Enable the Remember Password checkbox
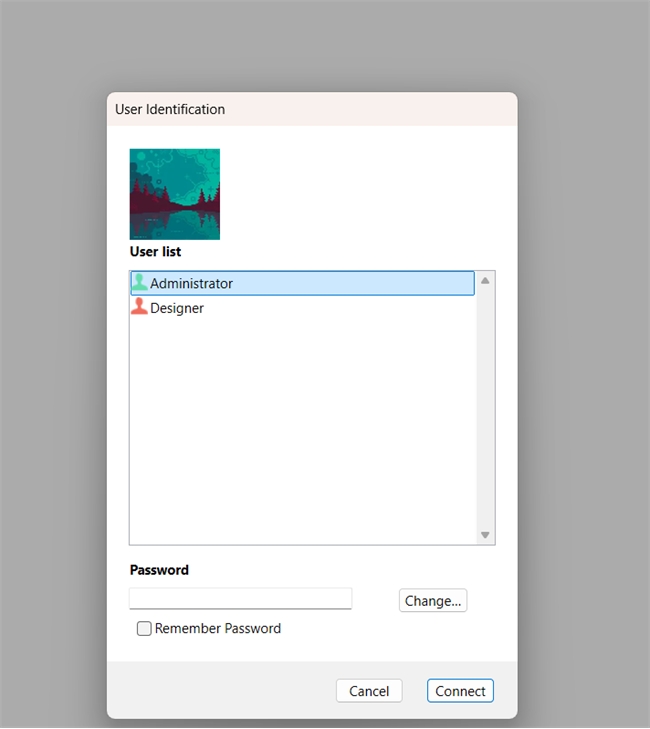The image size is (650, 729). (144, 628)
